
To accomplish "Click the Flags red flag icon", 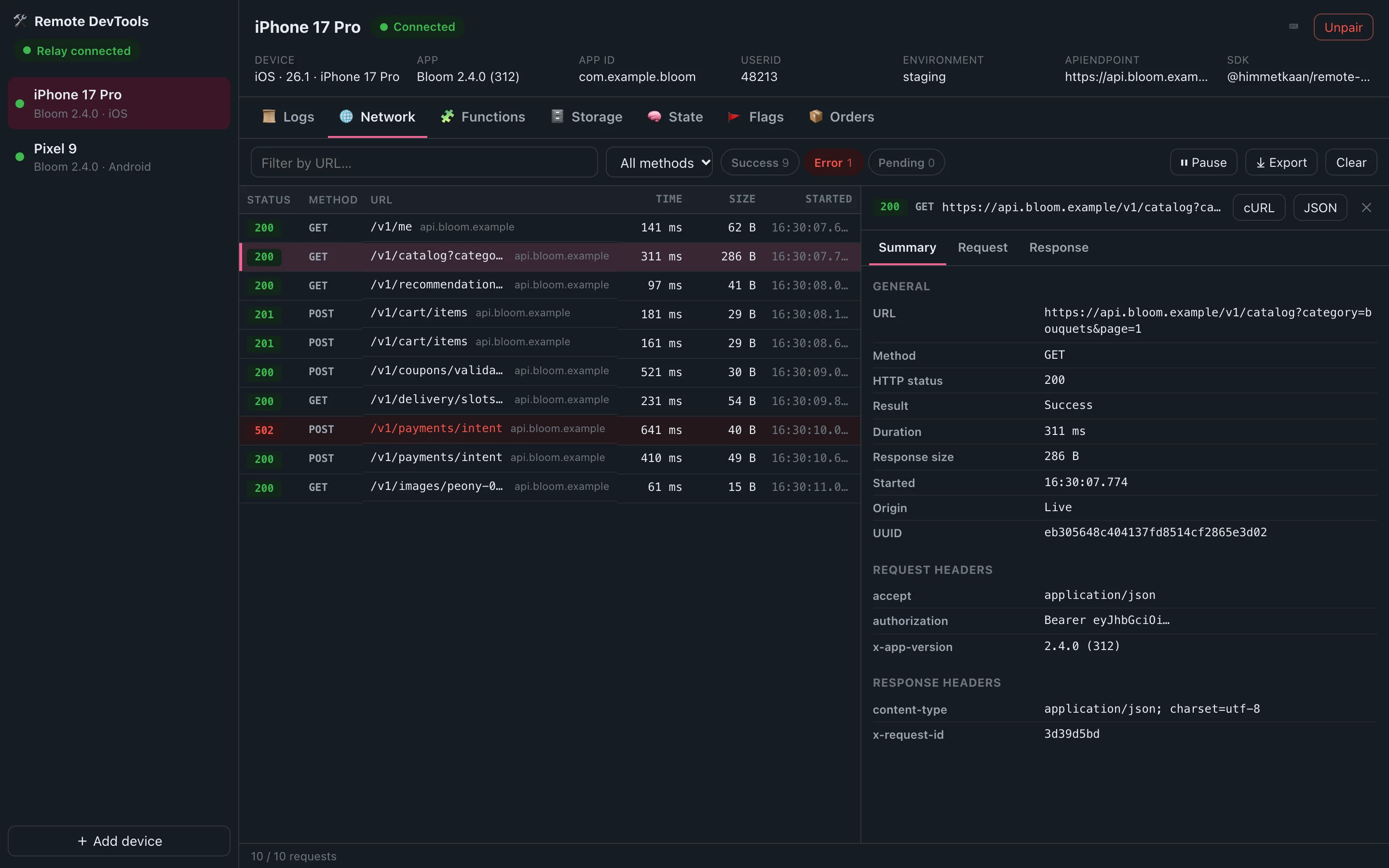I will coord(734,117).
